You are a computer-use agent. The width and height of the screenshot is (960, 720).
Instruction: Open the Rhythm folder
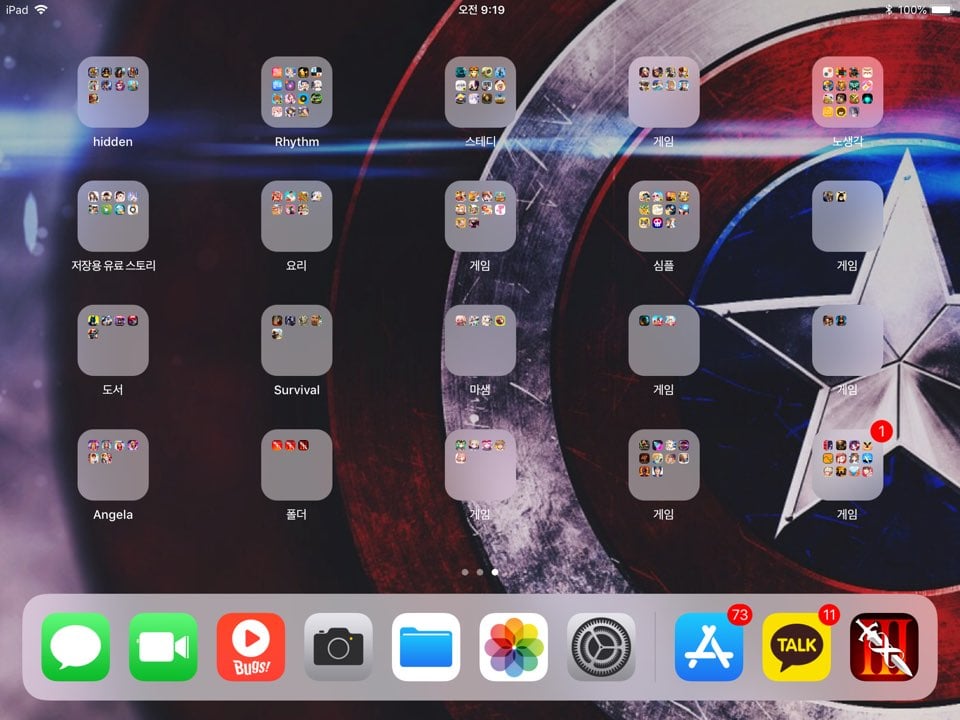click(x=296, y=92)
